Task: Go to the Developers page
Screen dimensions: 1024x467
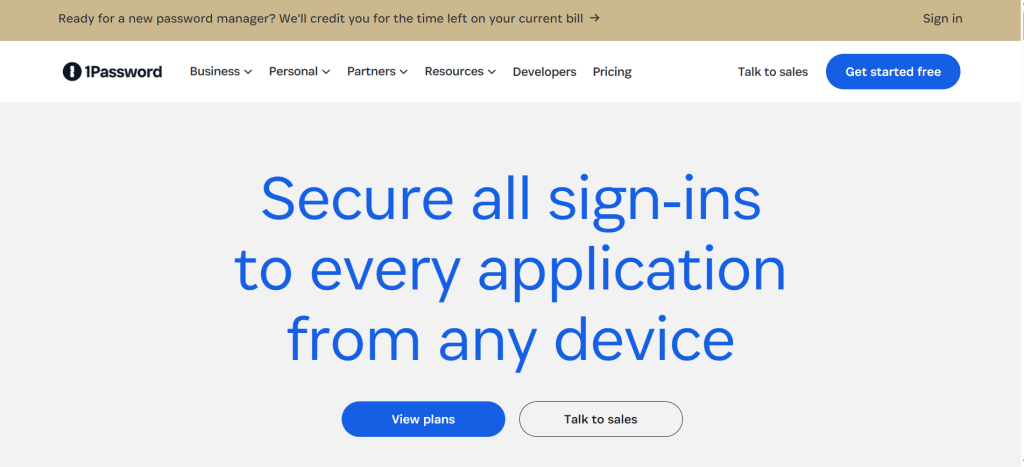Action: coord(544,72)
